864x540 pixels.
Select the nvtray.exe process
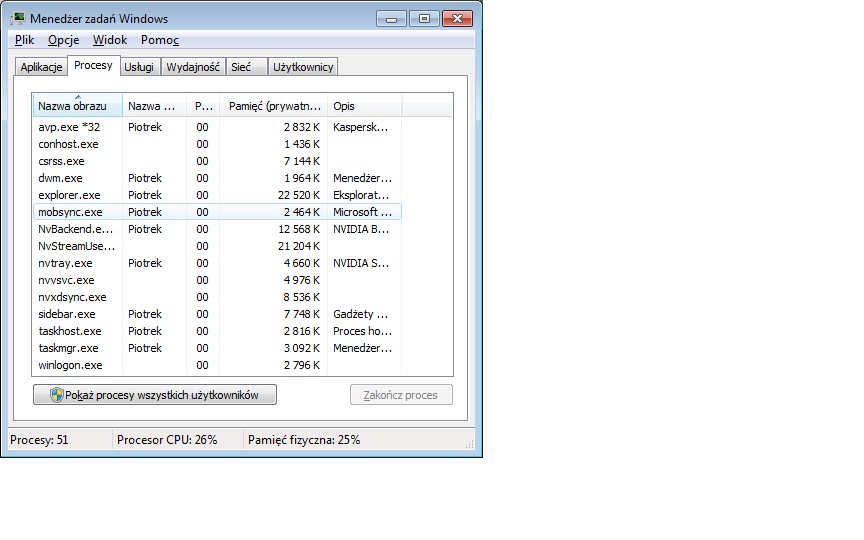[x=217, y=263]
